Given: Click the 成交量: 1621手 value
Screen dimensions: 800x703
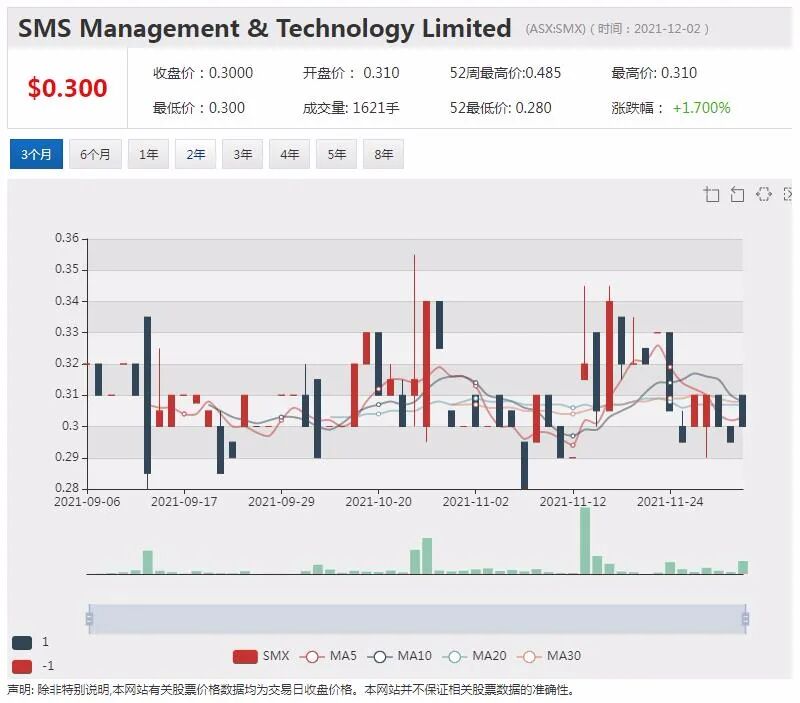Looking at the screenshot, I should [351, 108].
